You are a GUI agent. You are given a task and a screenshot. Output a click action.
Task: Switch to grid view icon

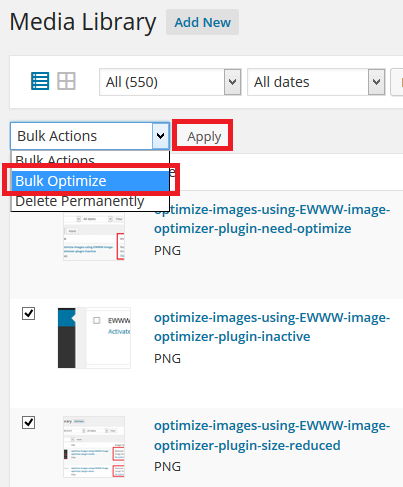pos(66,81)
